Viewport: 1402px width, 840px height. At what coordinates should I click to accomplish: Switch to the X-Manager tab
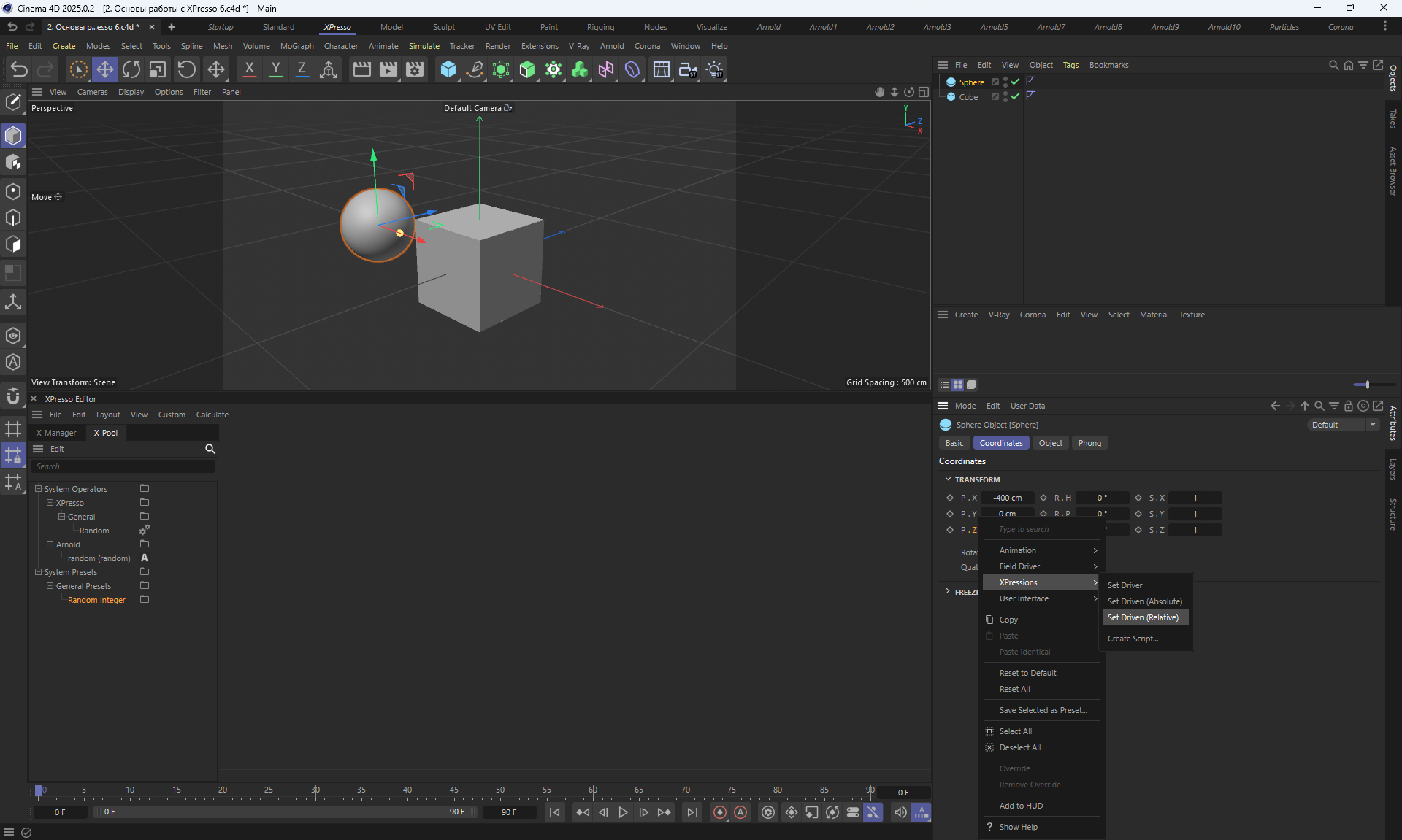56,433
